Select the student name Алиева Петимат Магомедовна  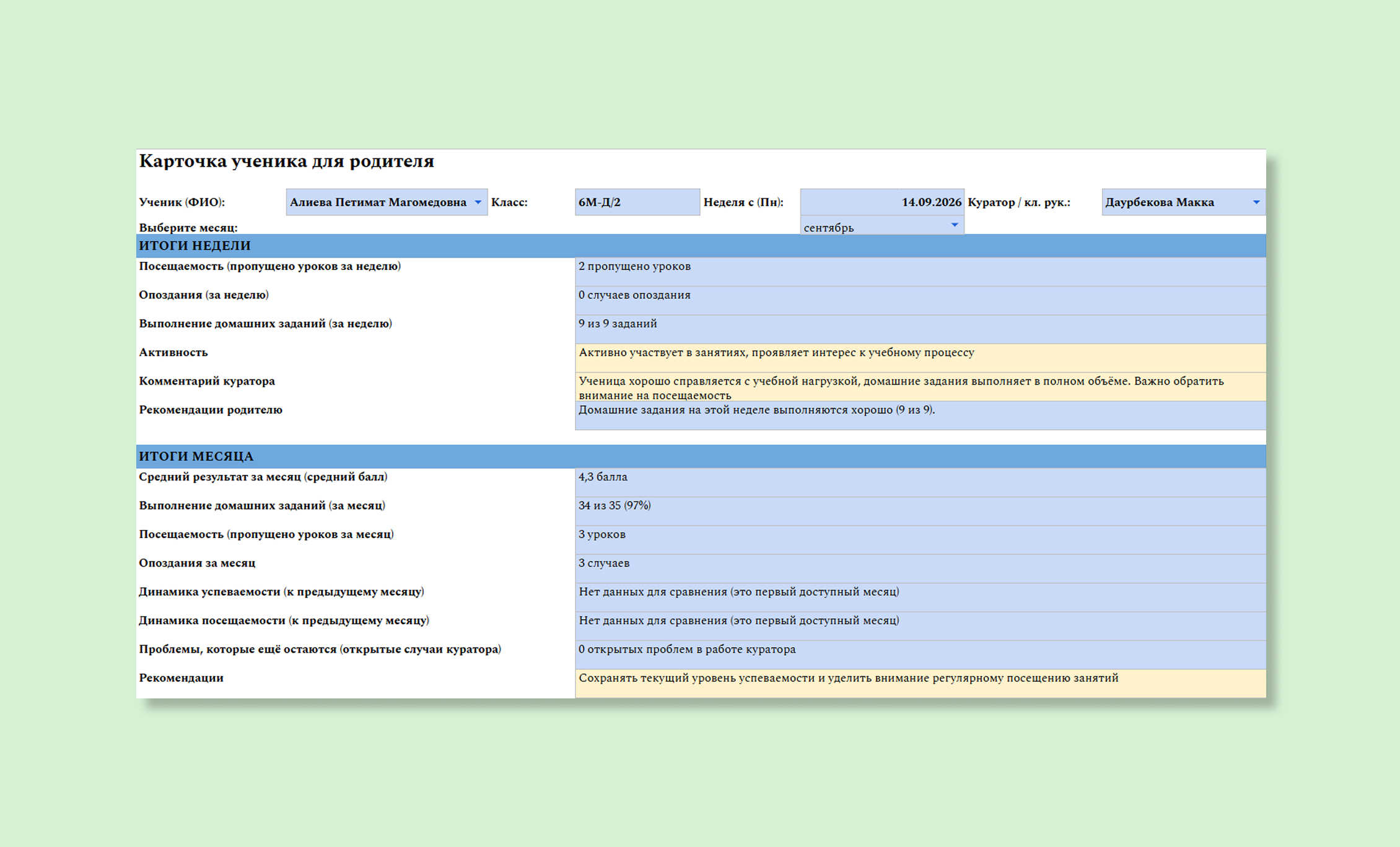tap(378, 202)
